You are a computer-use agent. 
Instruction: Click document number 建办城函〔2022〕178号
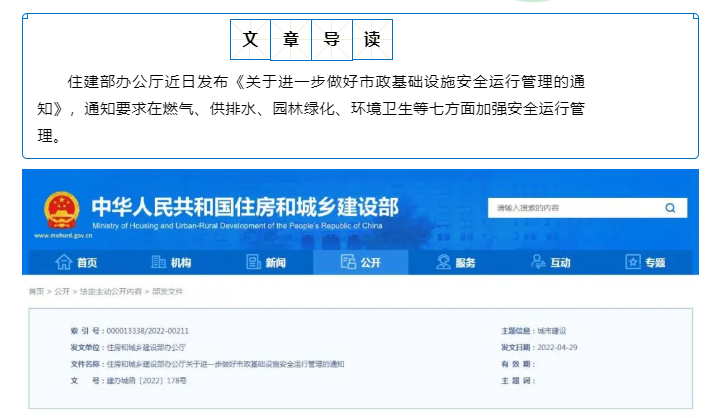(x=146, y=381)
